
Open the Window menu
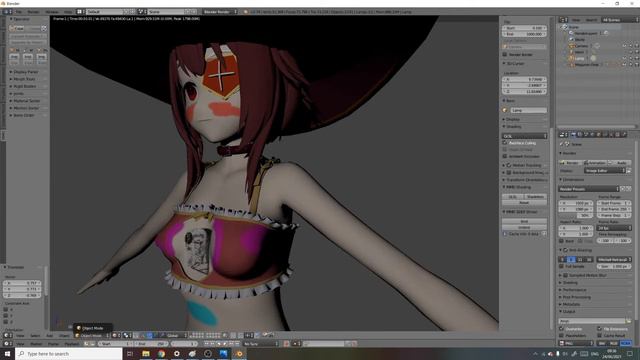click(x=52, y=12)
